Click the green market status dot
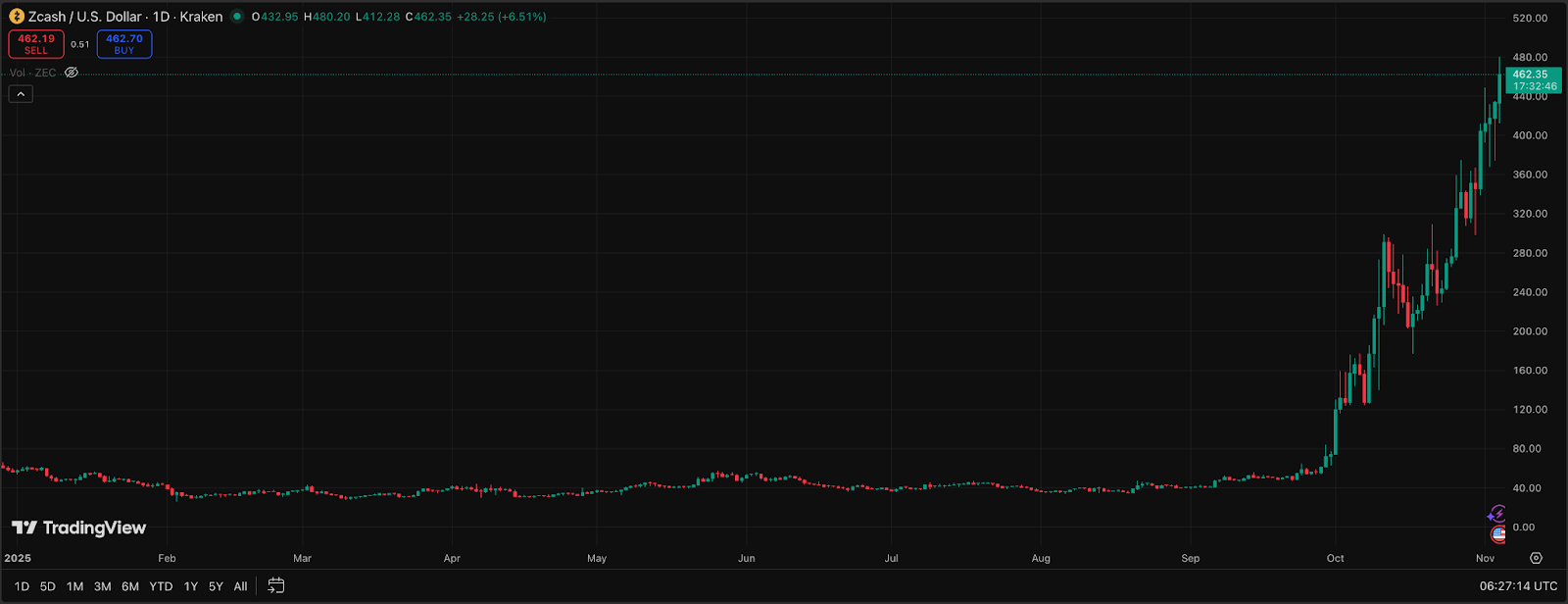This screenshot has height=604, width=1568. tap(236, 17)
